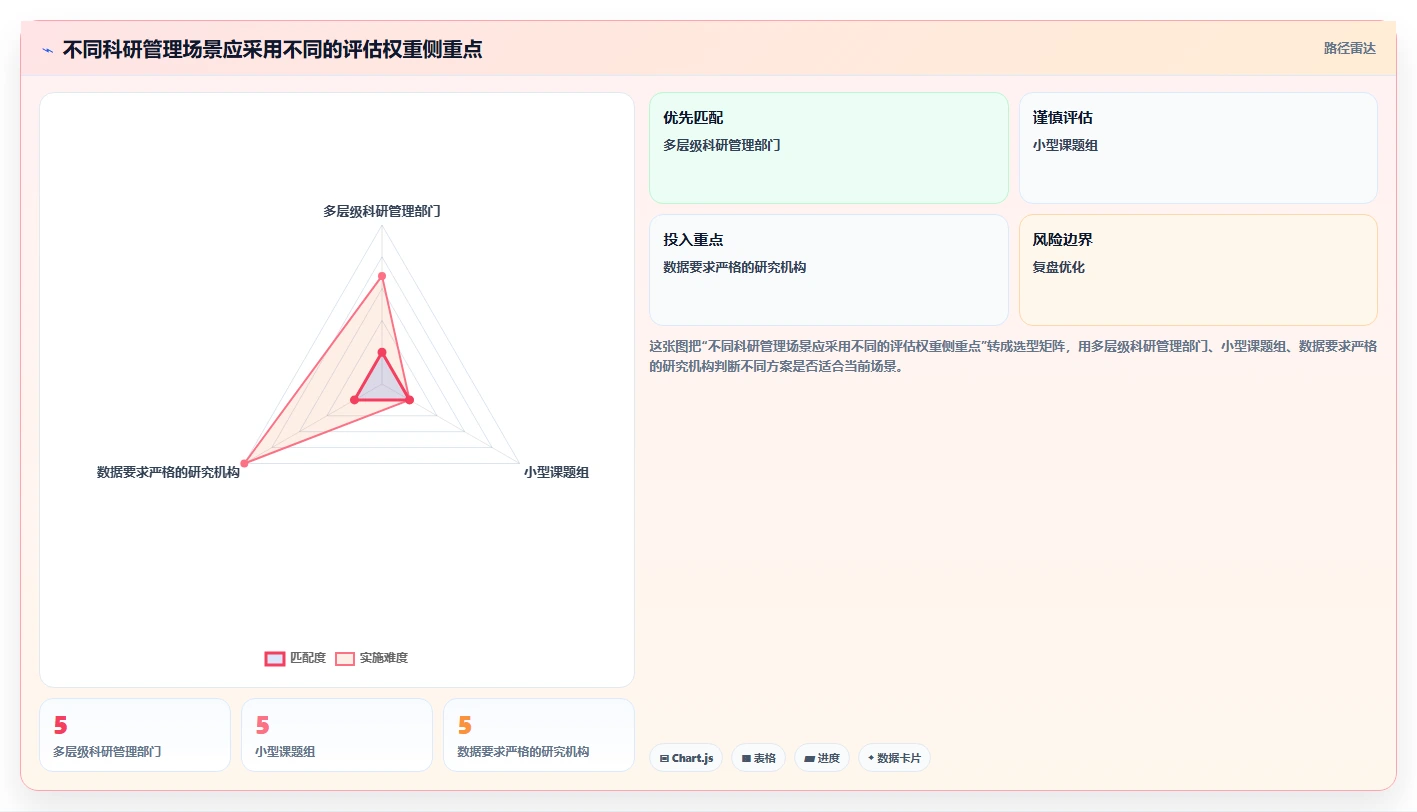The width and height of the screenshot is (1417, 812).
Task: Click the 进度 tag chip
Action: (822, 758)
